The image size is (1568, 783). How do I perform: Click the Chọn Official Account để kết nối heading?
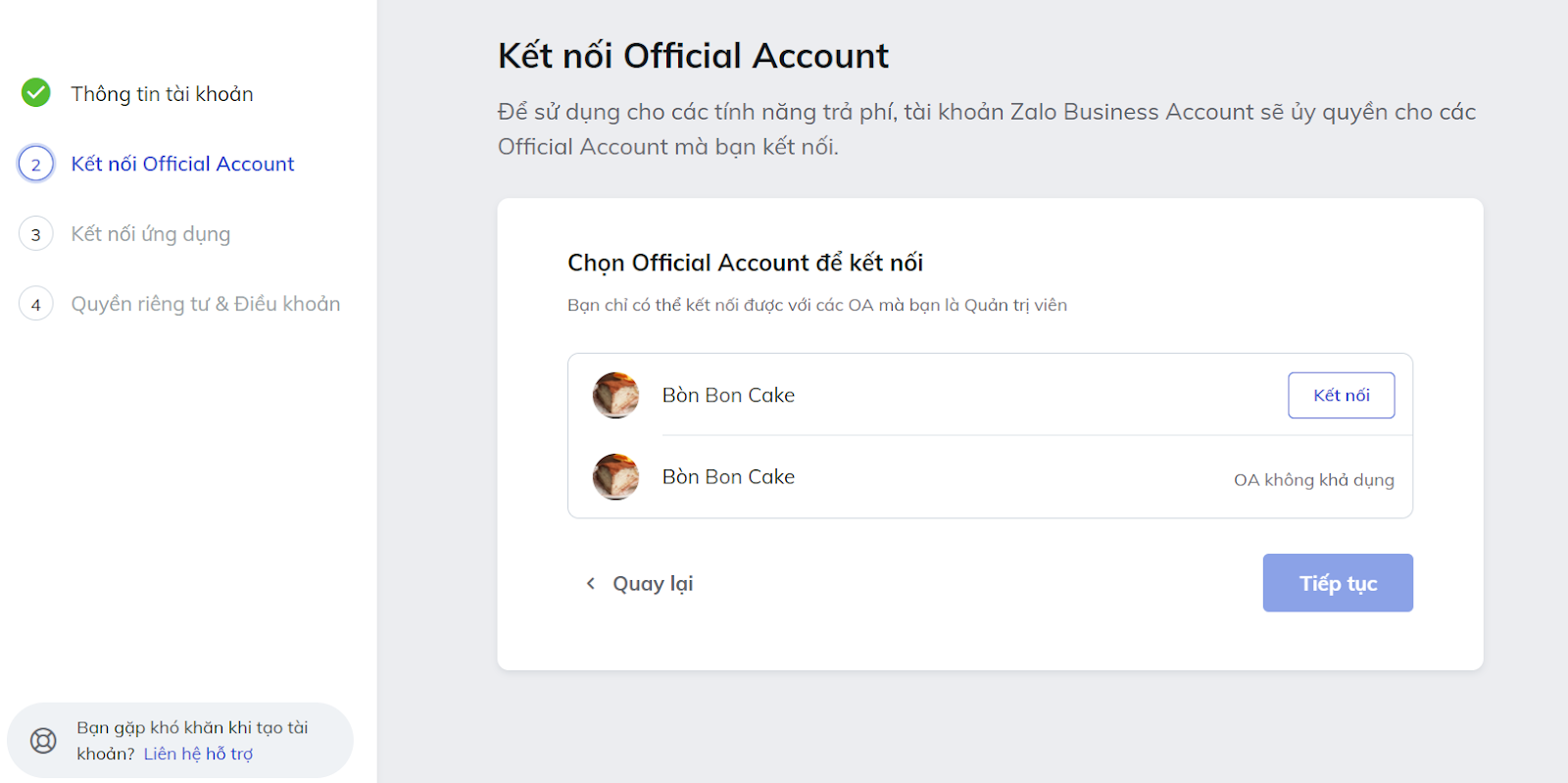(x=745, y=263)
